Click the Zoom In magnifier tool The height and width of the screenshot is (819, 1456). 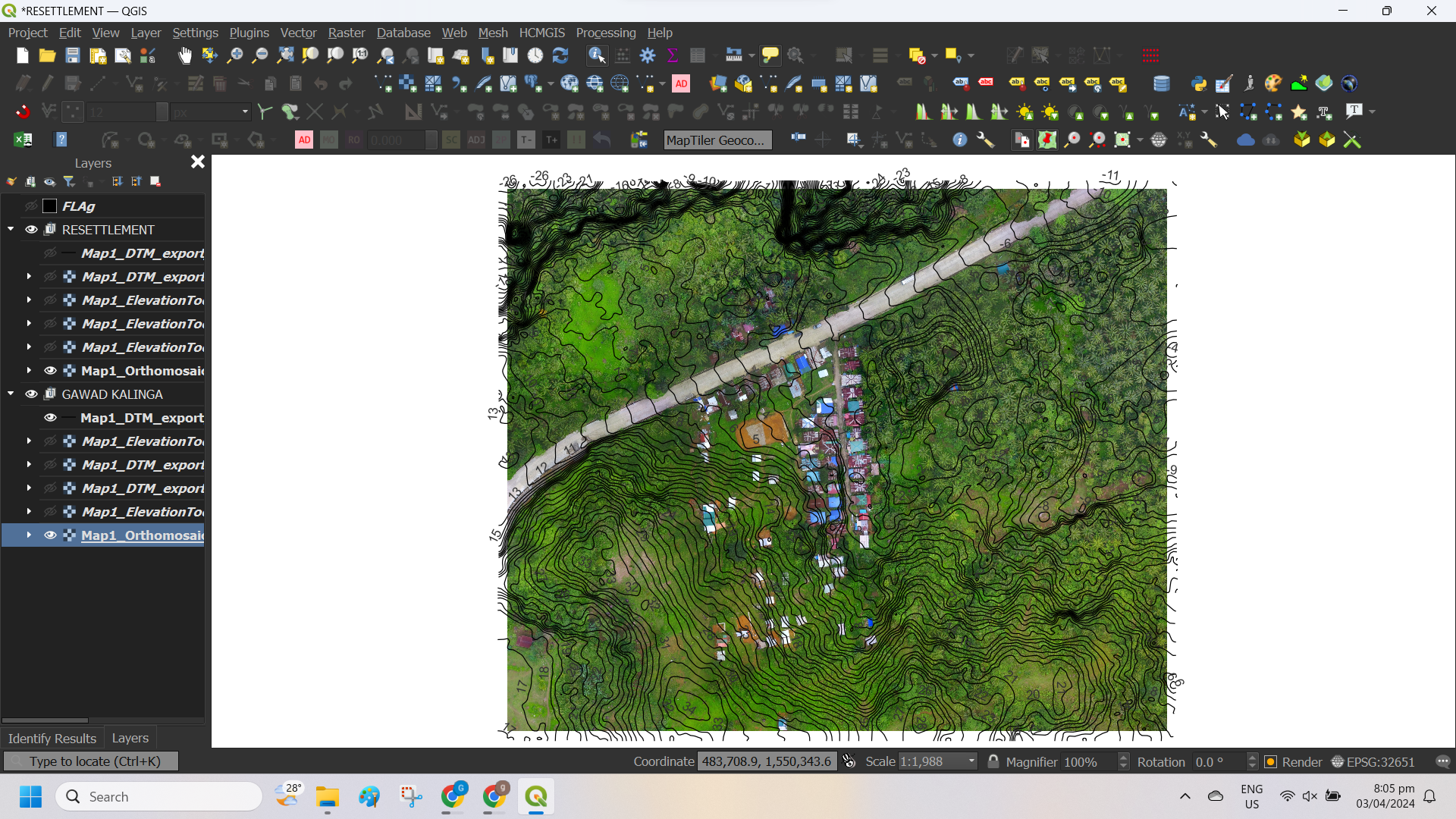(235, 55)
